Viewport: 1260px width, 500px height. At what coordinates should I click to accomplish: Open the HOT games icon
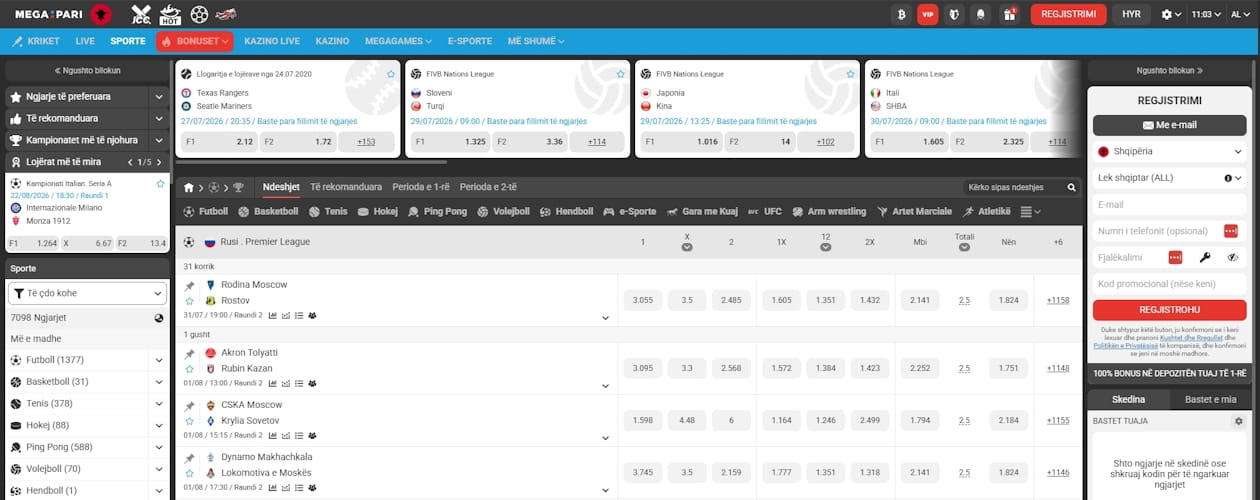pyautogui.click(x=170, y=15)
